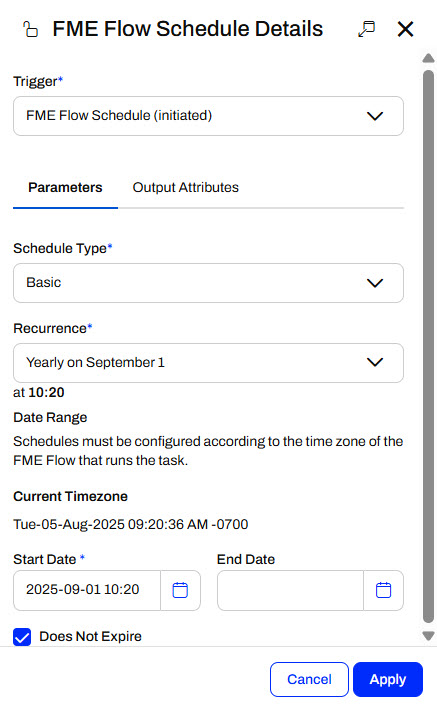The height and width of the screenshot is (705, 437).
Task: Click the Apply button
Action: (388, 679)
